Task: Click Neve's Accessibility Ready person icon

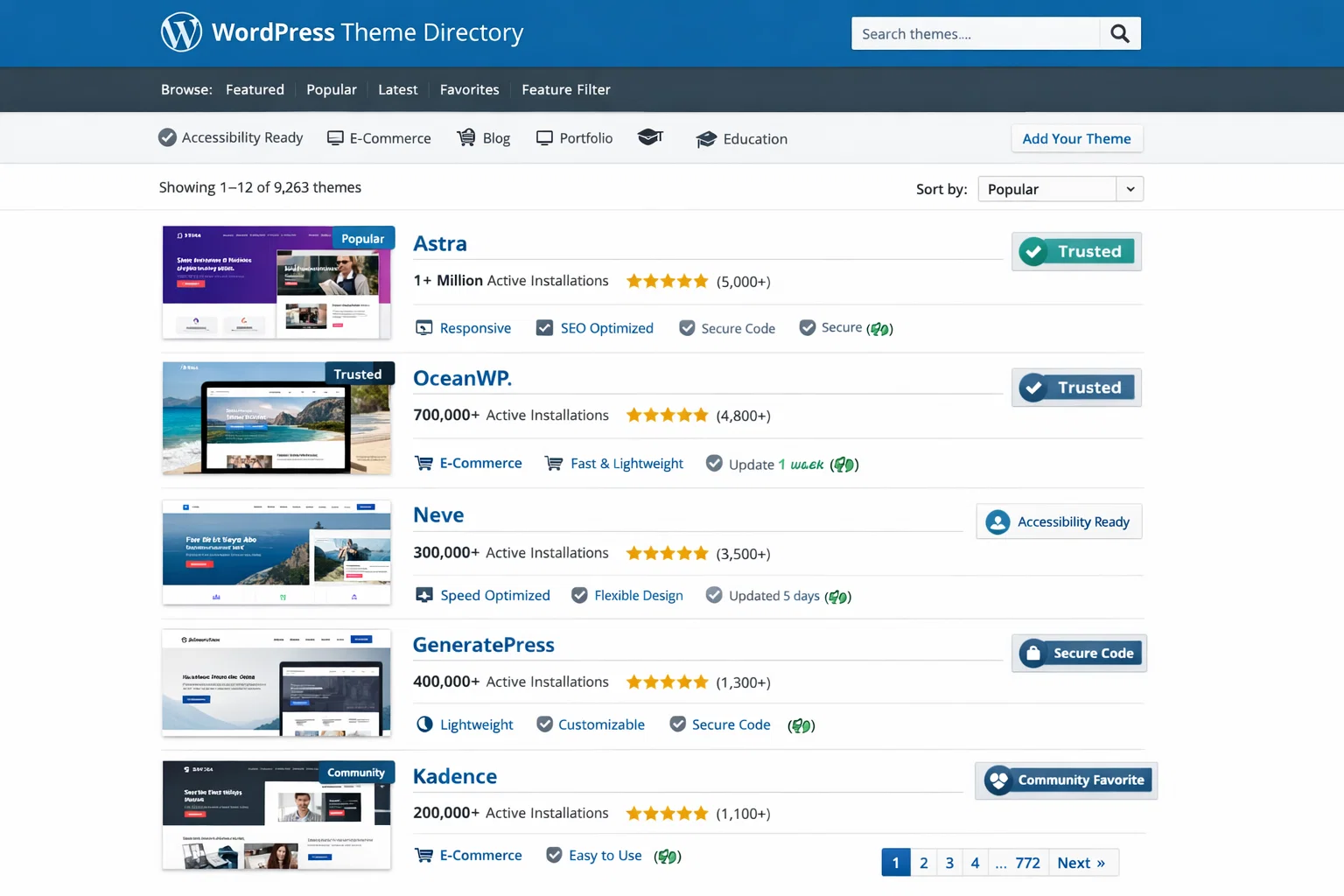Action: (997, 522)
